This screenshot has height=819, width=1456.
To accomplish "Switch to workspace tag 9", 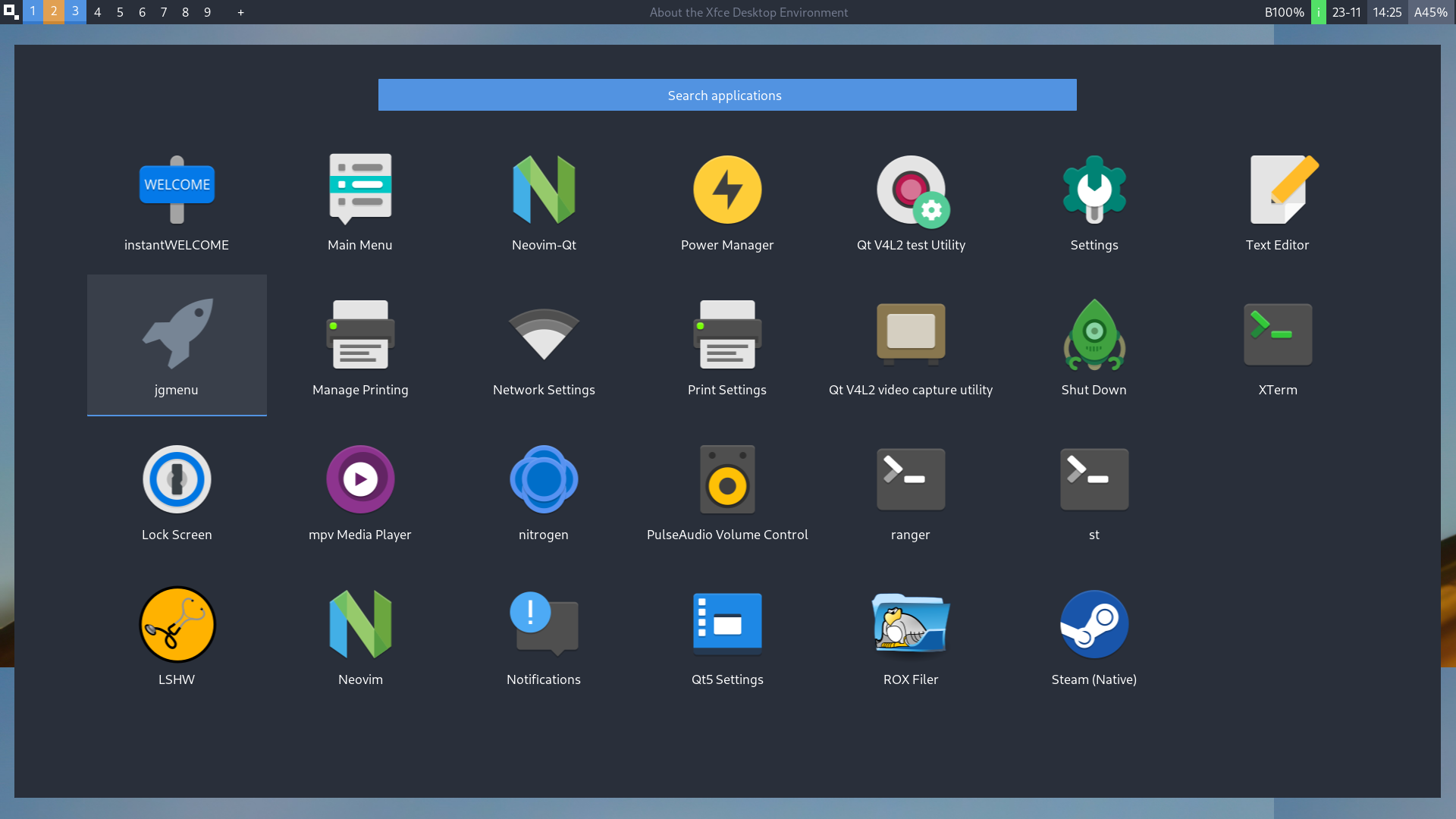I will (x=207, y=12).
